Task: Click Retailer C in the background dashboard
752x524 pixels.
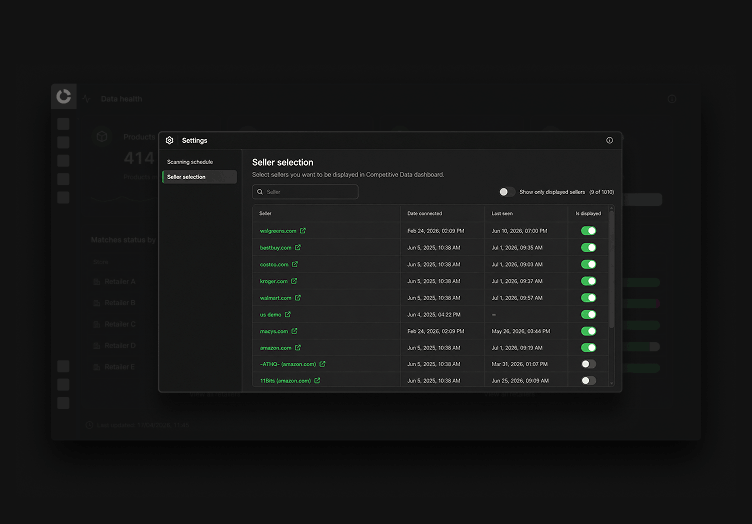Action: click(120, 324)
